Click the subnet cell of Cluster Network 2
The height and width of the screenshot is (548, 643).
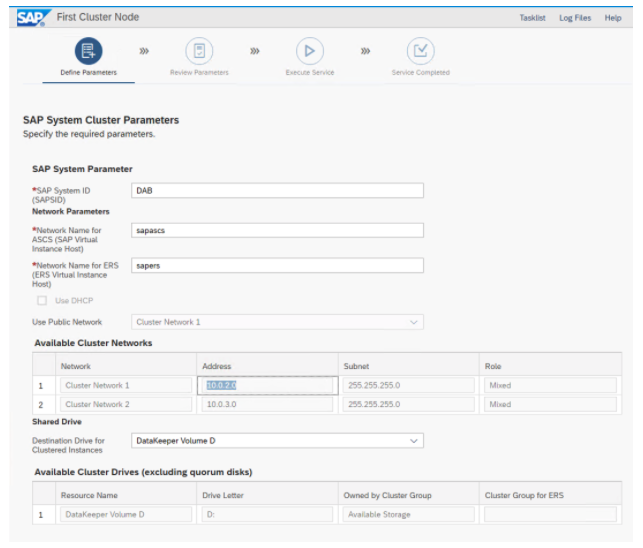[409, 404]
